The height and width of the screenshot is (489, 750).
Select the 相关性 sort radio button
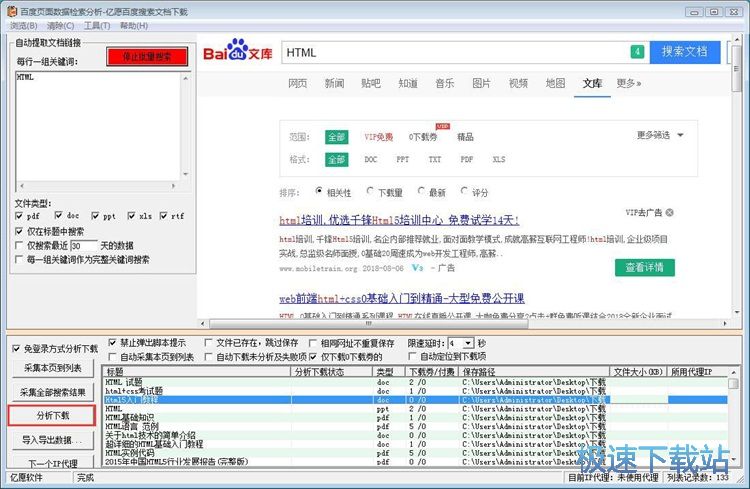point(319,191)
